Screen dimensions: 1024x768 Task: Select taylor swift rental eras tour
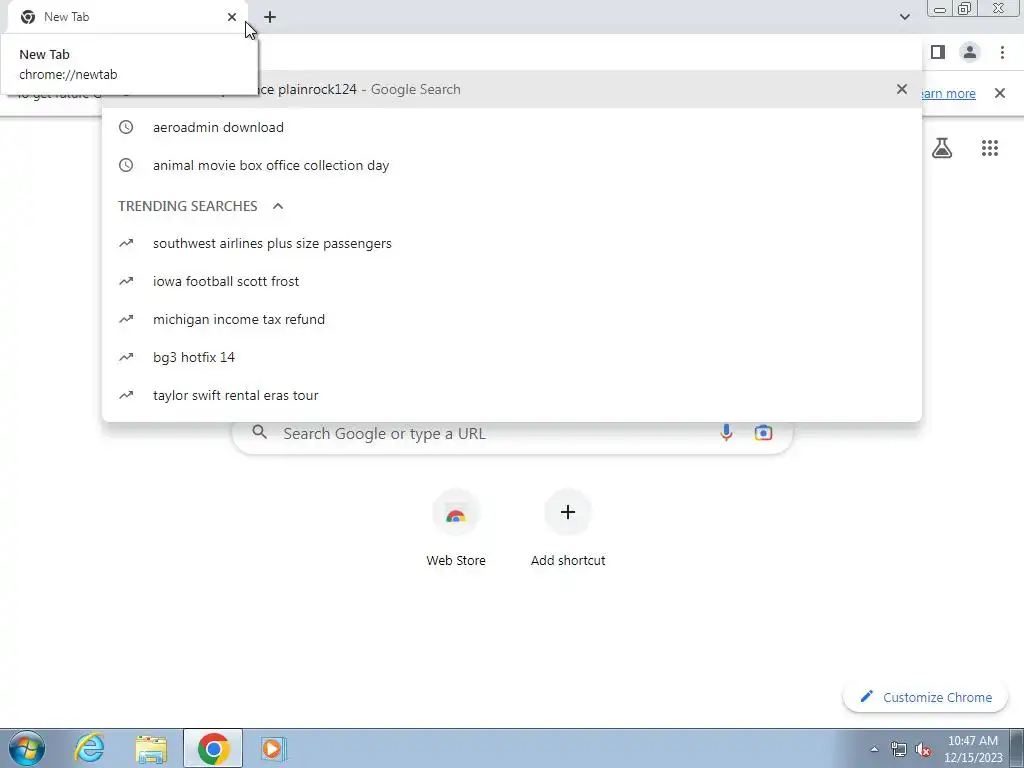point(512,395)
